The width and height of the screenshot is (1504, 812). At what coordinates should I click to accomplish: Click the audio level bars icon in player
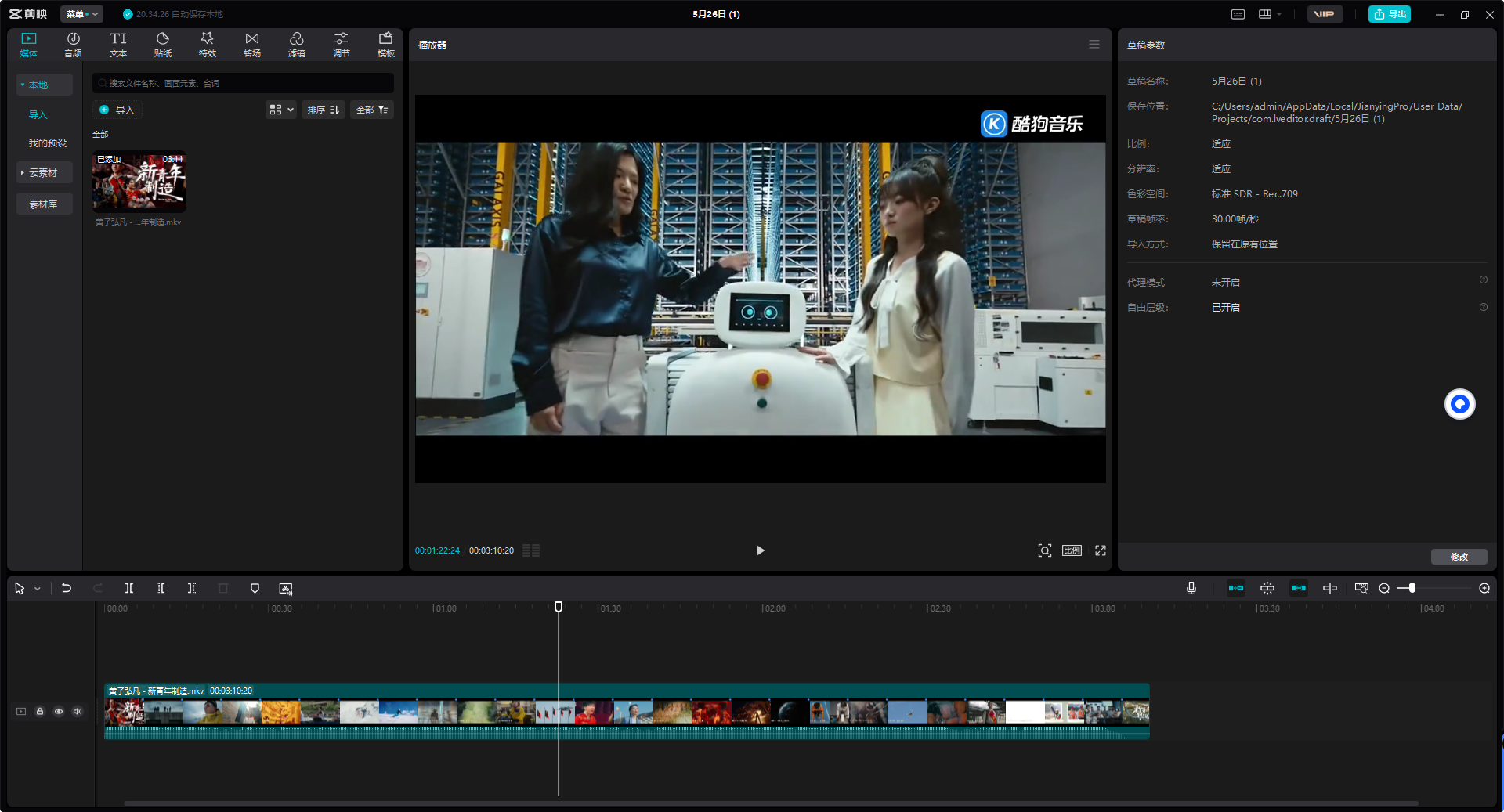tap(531, 550)
